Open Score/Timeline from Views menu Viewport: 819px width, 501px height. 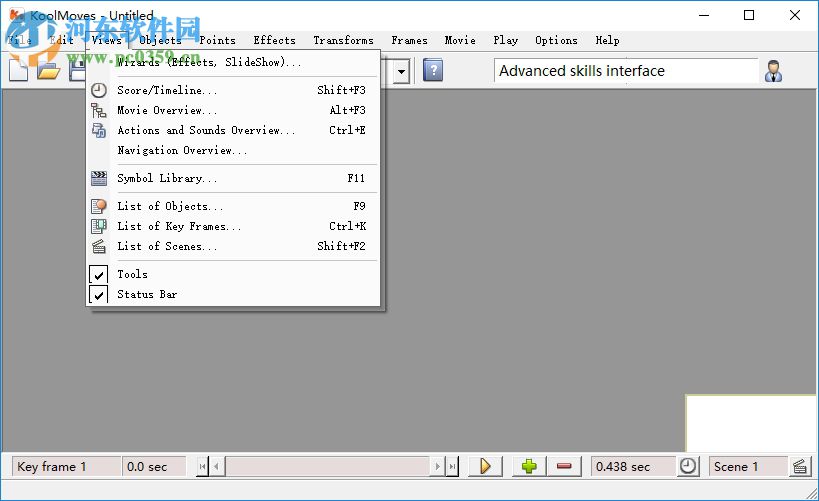[233, 90]
